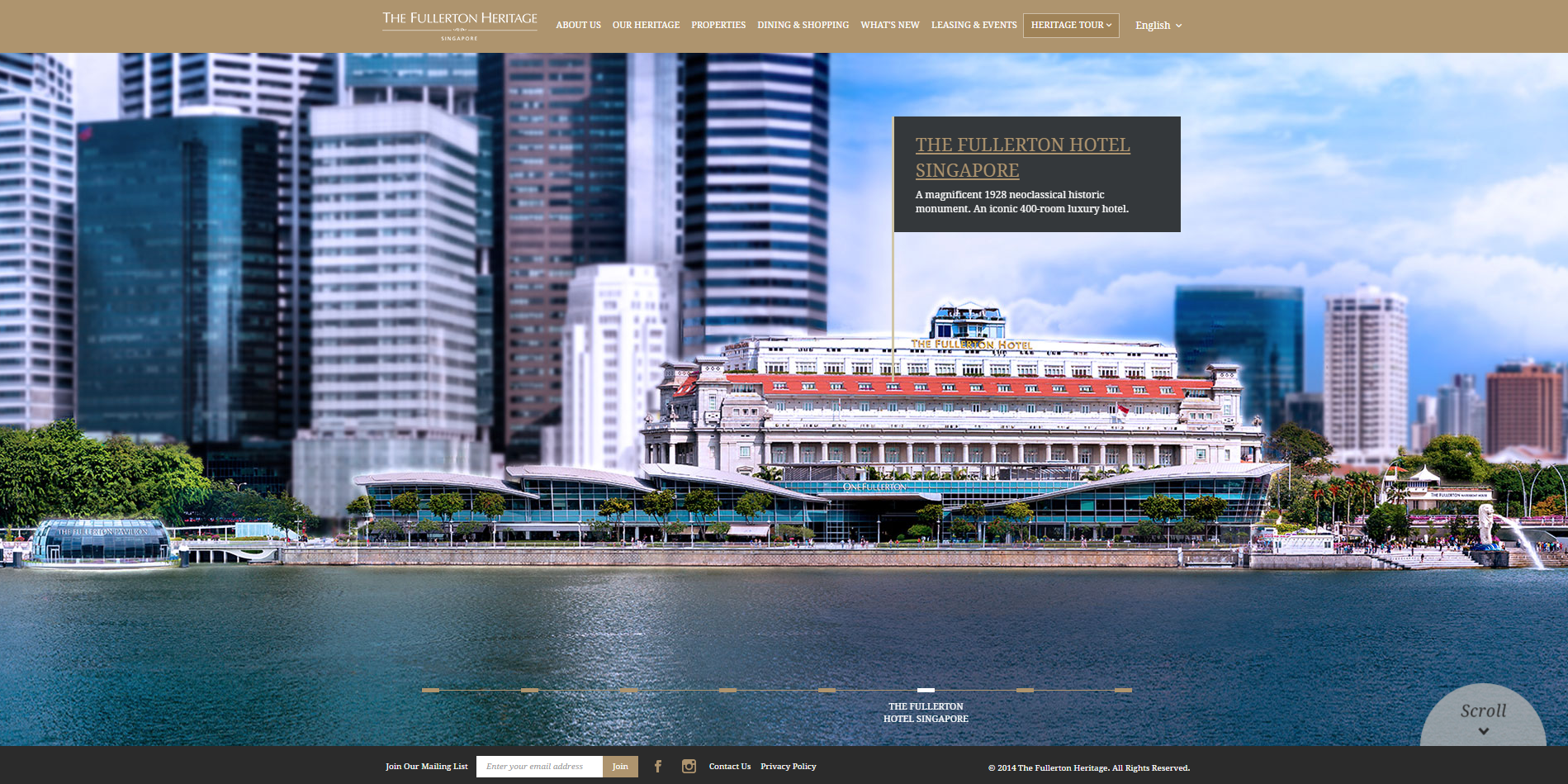Click The Fullerton Heritage logo

coord(460,25)
